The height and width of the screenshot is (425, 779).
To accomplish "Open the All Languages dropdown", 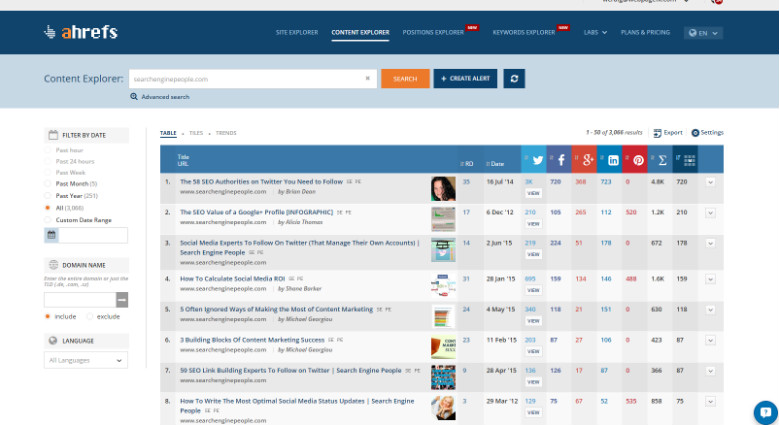I will 86,360.
